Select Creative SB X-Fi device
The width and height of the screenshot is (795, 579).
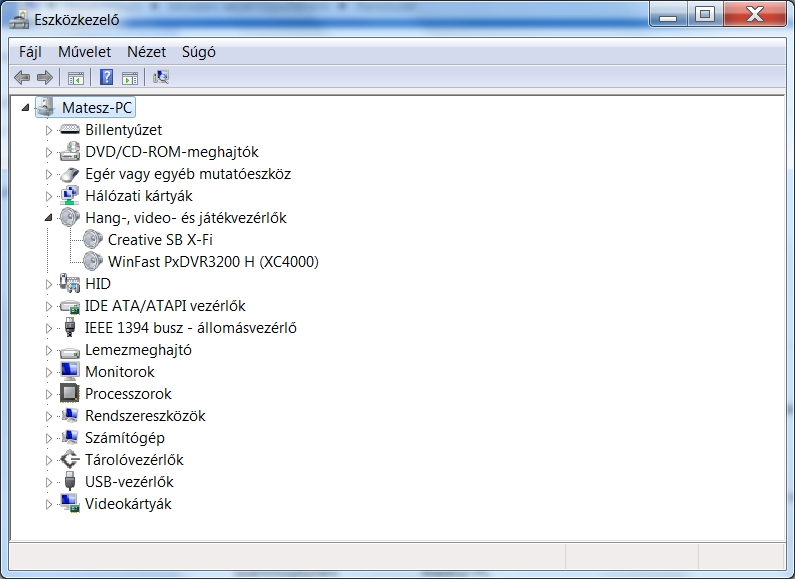(160, 239)
